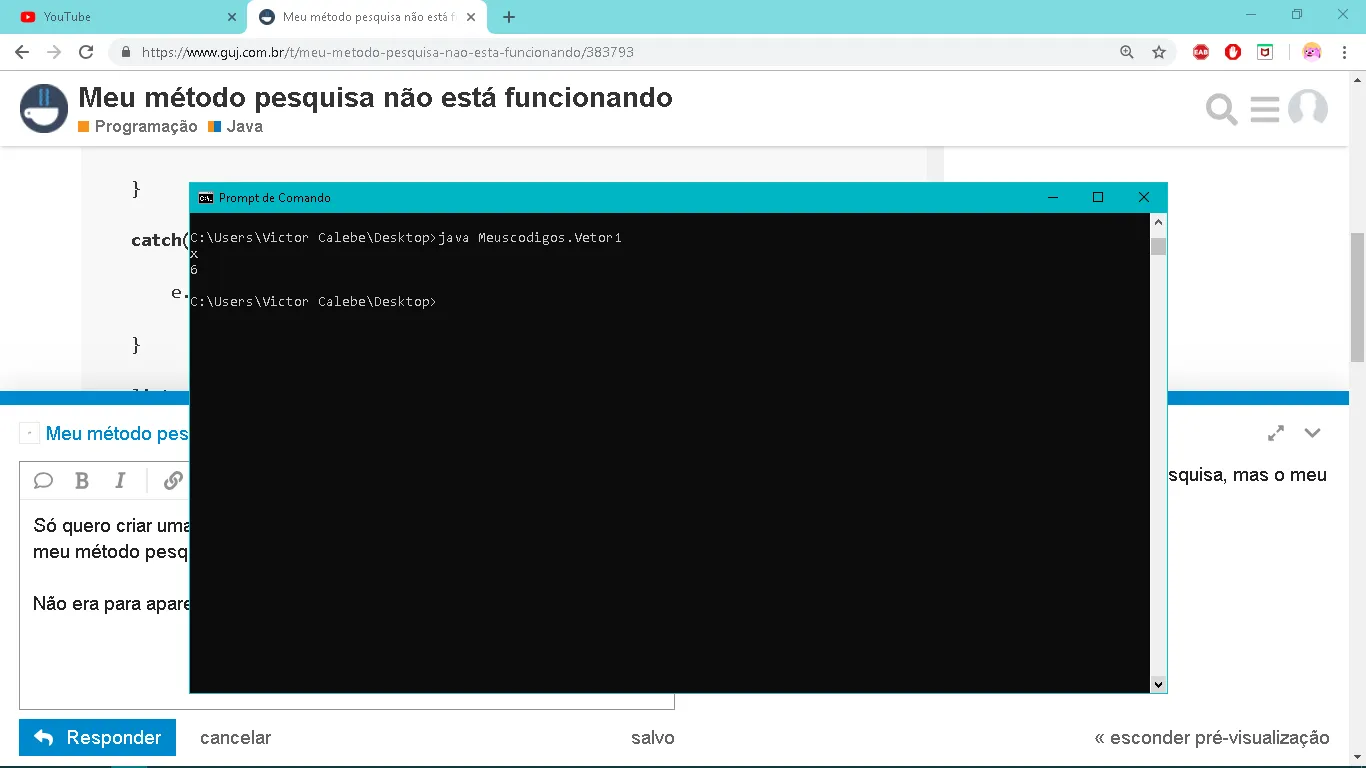
Task: Click the output line '6' in the console
Action: click(194, 270)
